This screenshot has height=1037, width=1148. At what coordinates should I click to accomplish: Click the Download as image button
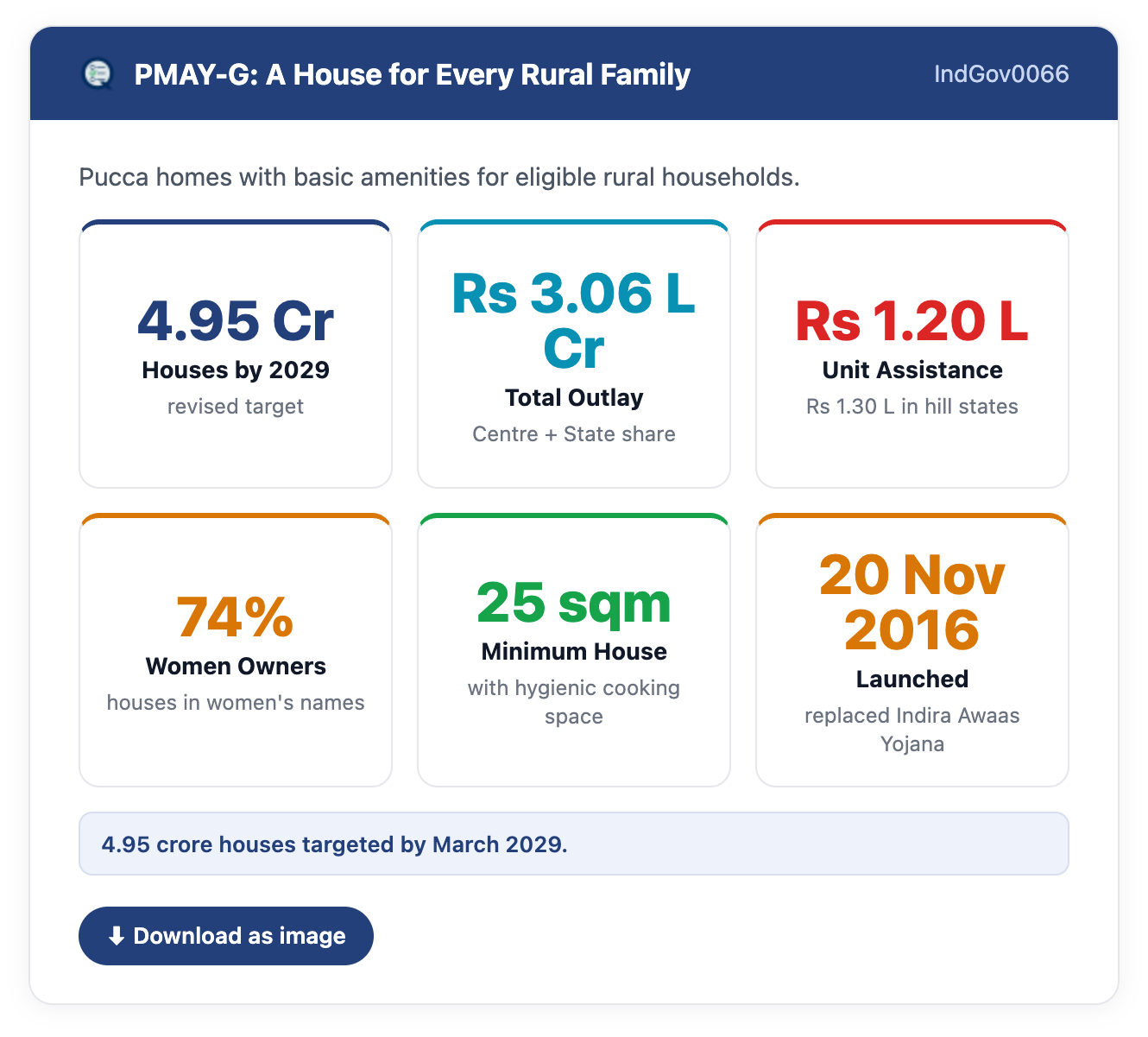[226, 936]
